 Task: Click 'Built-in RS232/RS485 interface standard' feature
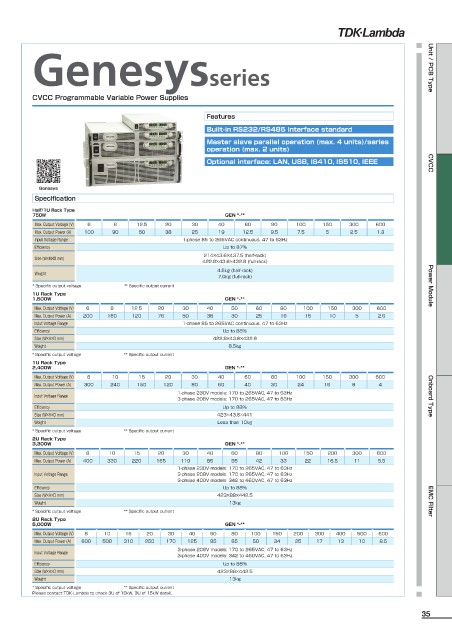[x=299, y=129]
